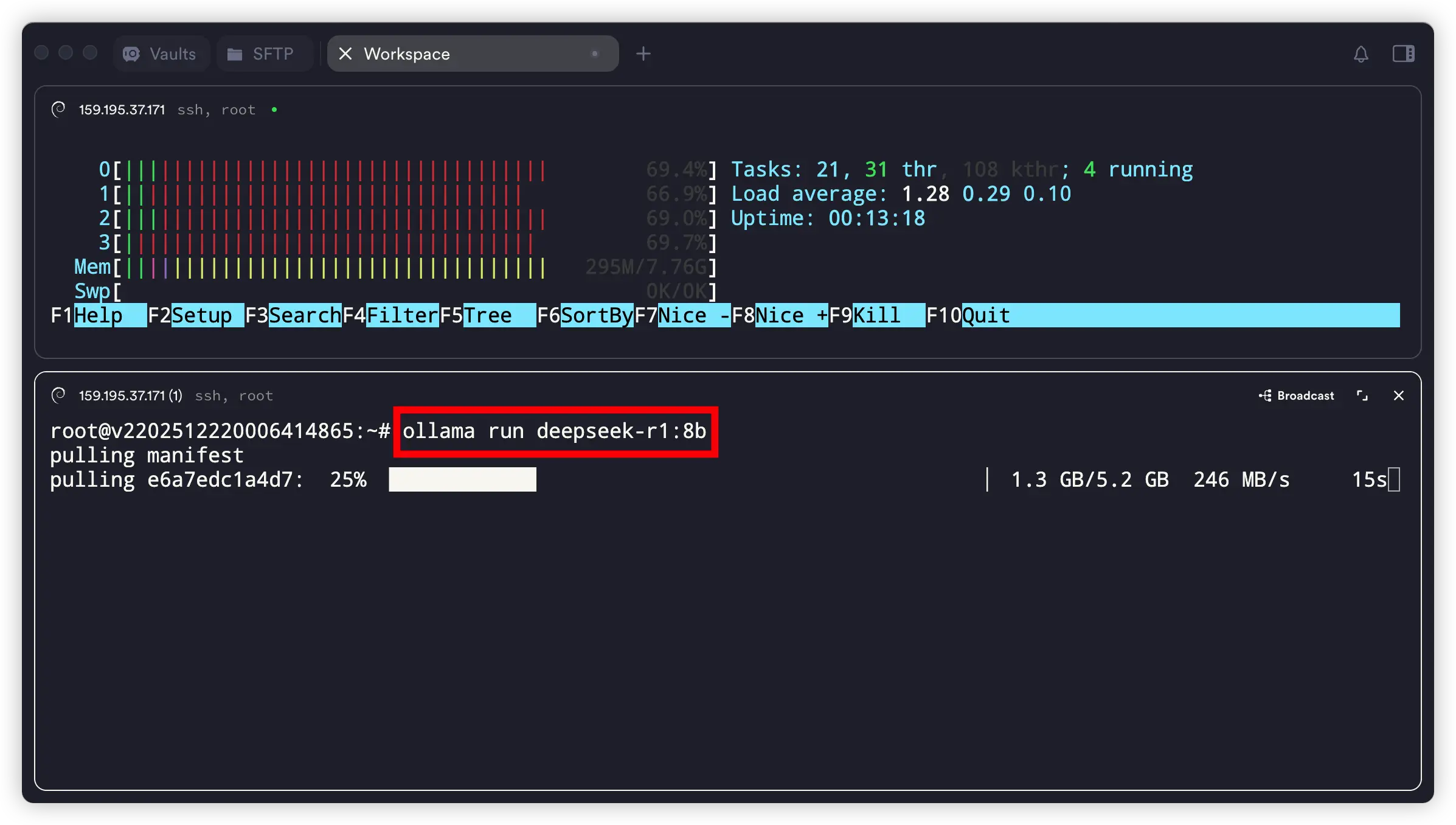Switch to the SFTP tab

pos(262,54)
